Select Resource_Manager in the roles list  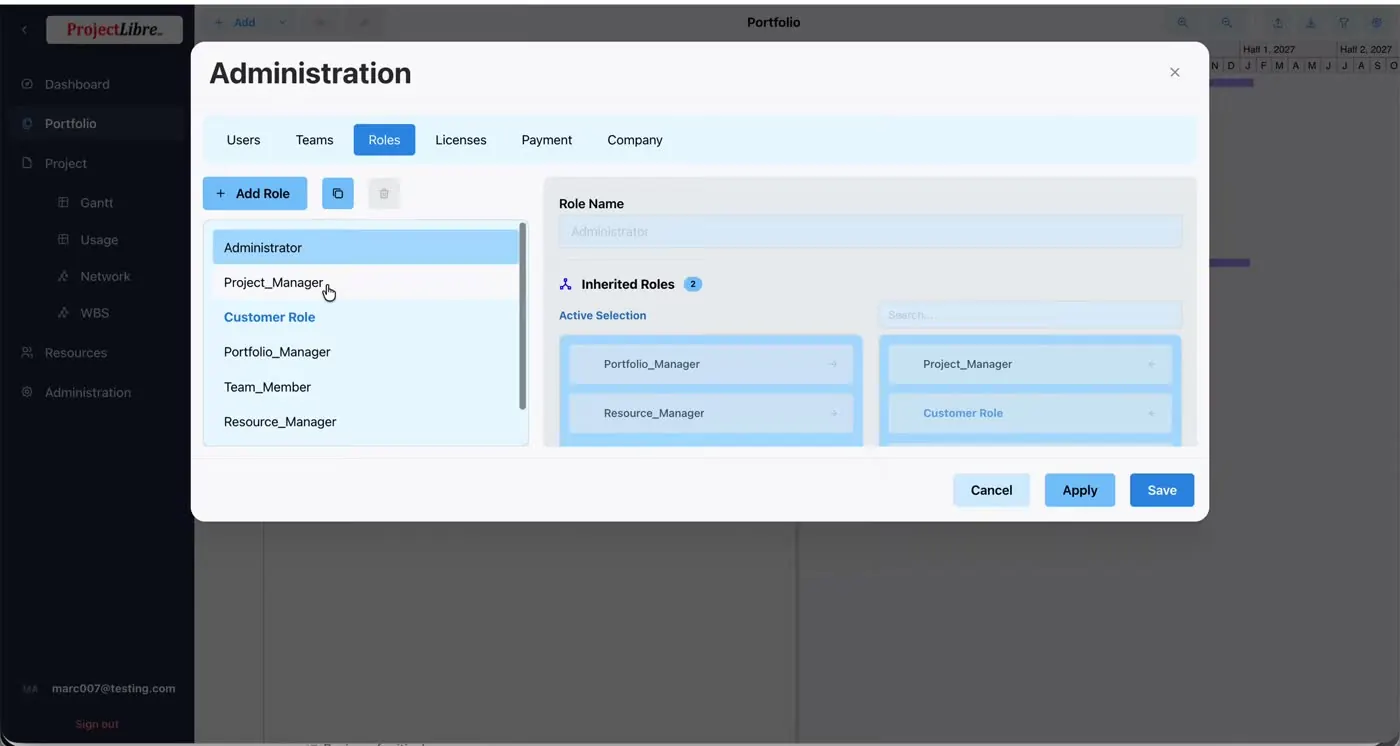(x=366, y=422)
